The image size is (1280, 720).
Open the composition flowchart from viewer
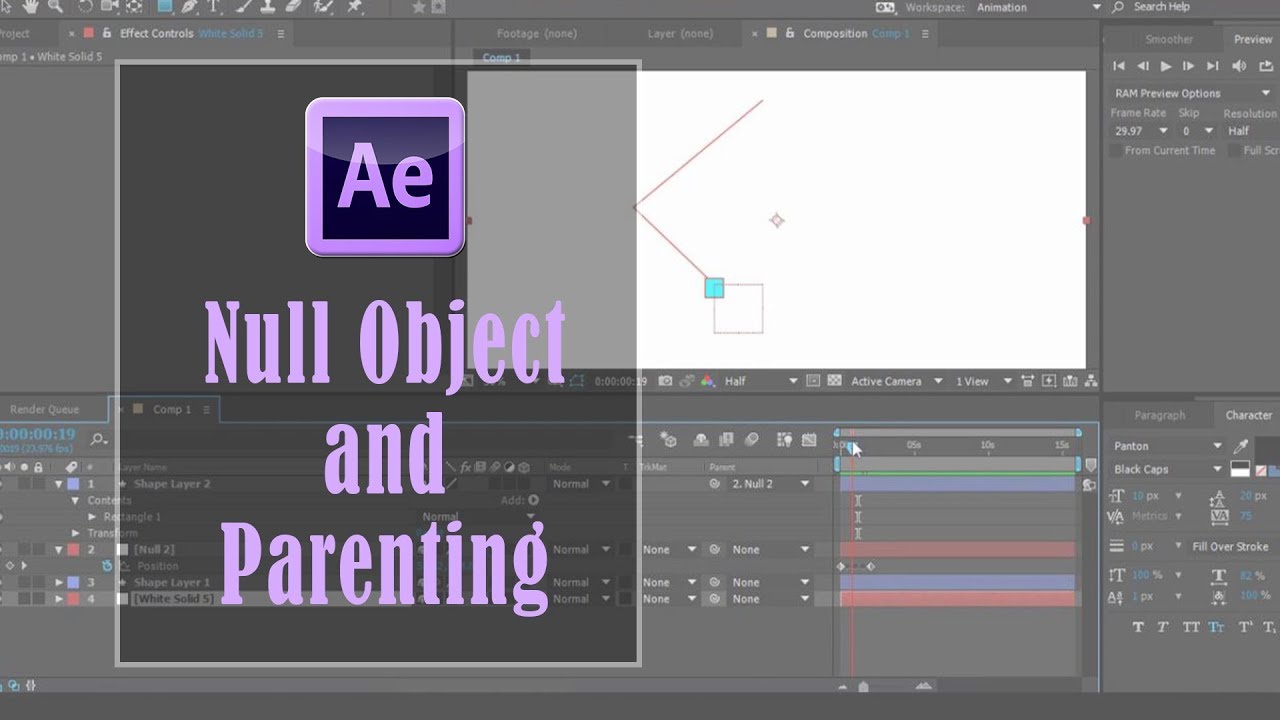pyautogui.click(x=1090, y=381)
